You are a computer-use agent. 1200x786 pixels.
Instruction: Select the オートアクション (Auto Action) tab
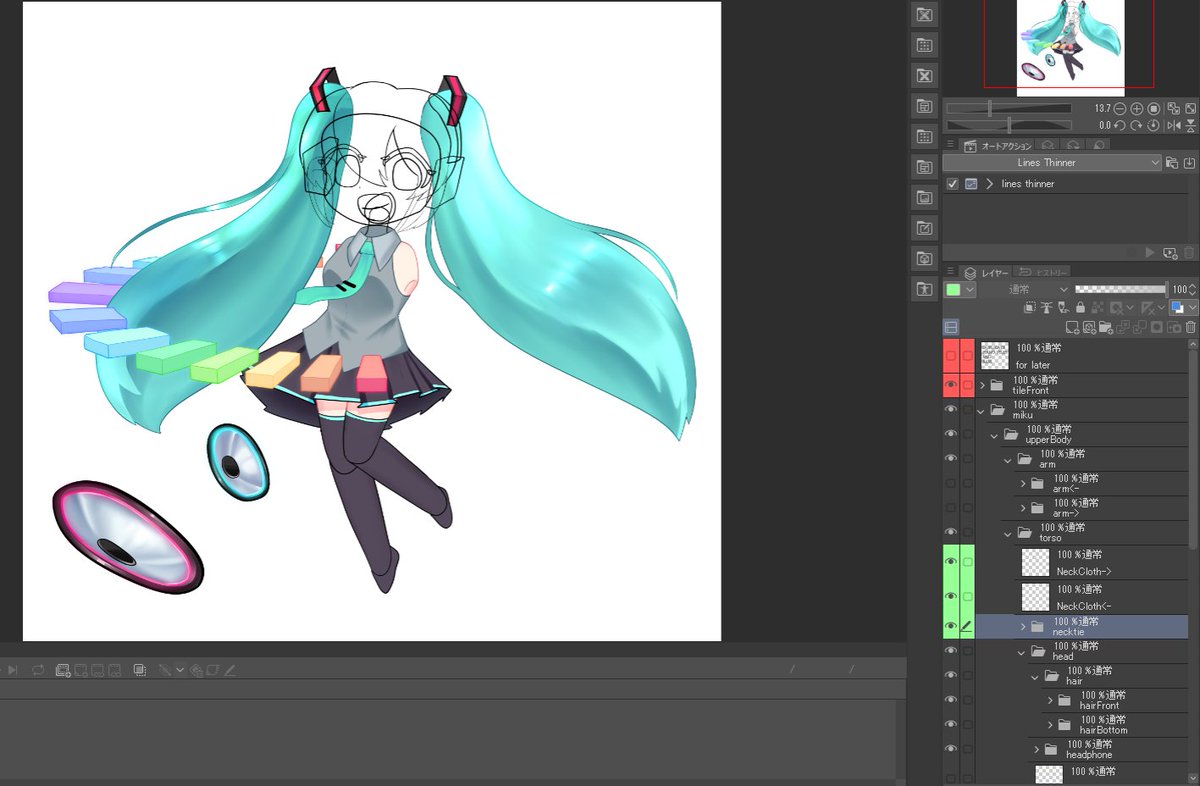coord(998,146)
